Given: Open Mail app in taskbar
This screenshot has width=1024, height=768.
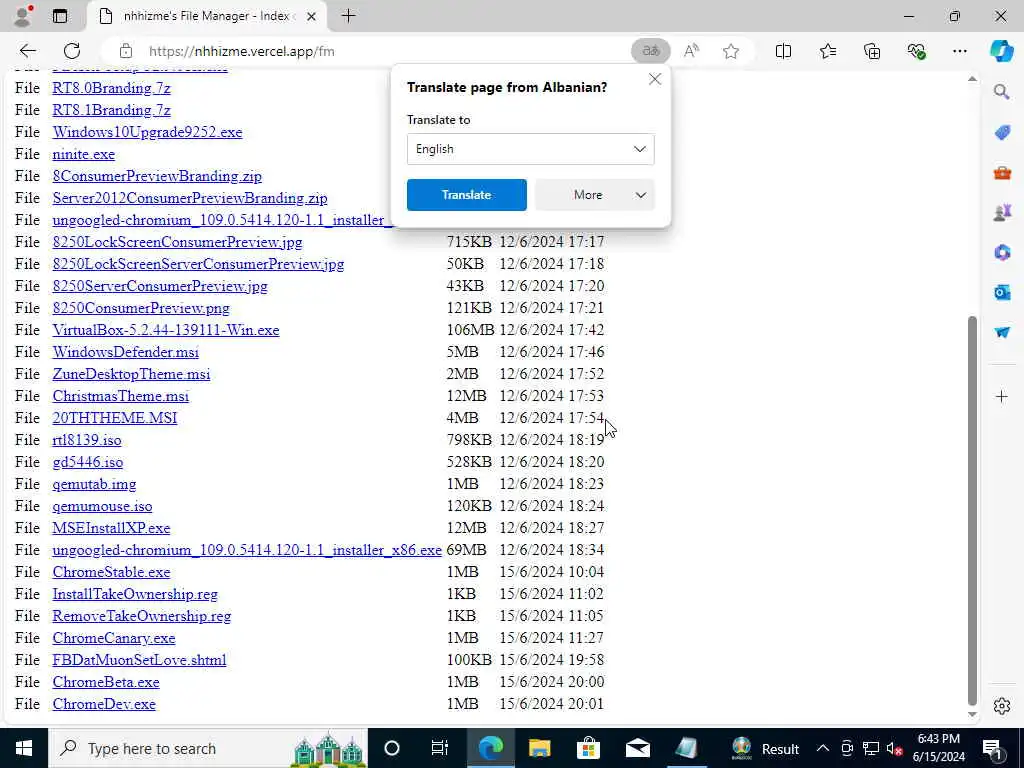Looking at the screenshot, I should pos(637,748).
